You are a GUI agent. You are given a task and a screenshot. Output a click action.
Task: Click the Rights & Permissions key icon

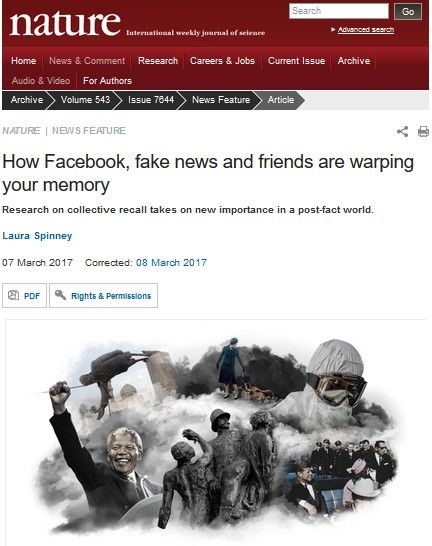pyautogui.click(x=60, y=295)
